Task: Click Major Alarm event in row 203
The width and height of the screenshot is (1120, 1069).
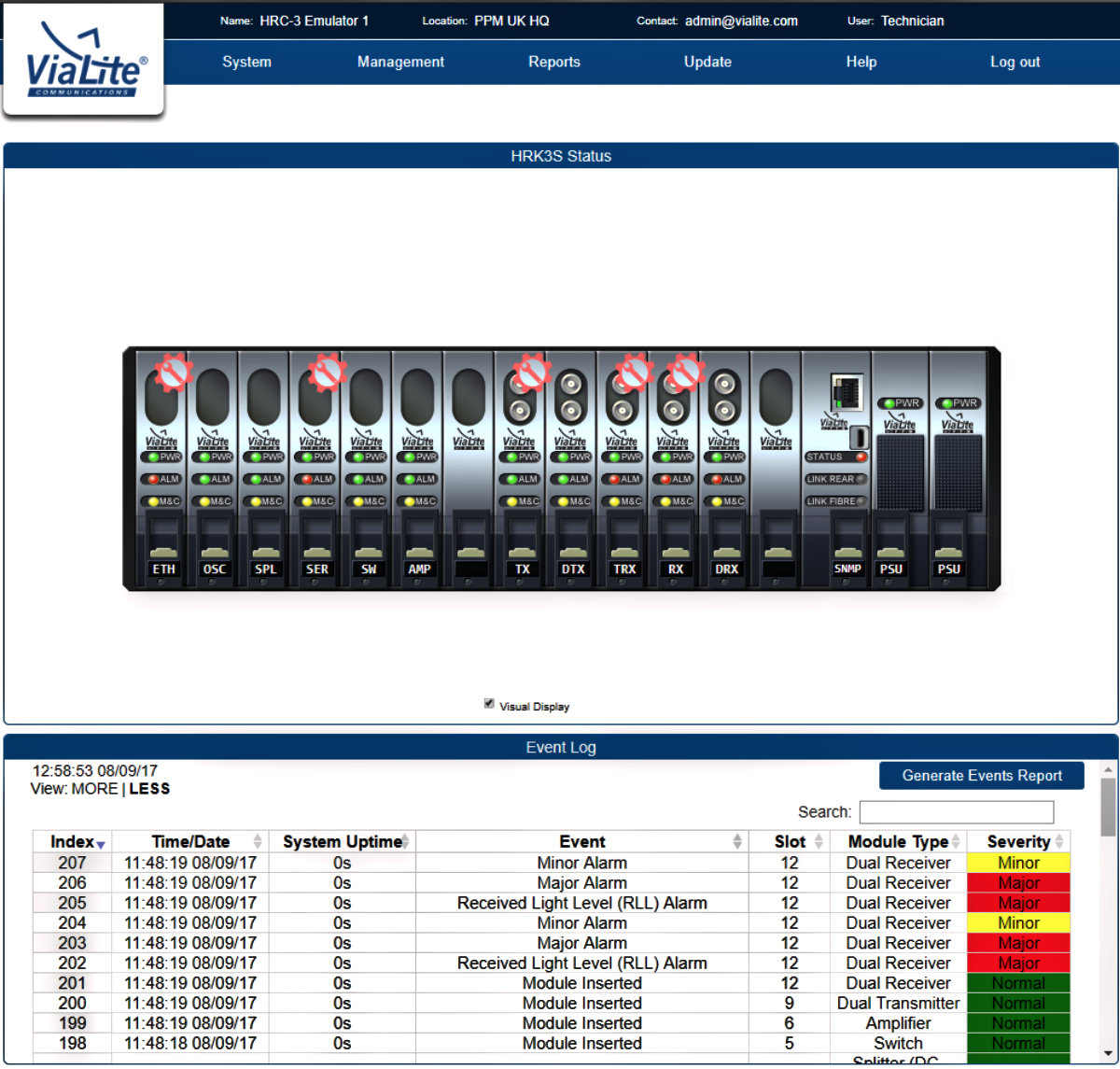Action: (582, 943)
